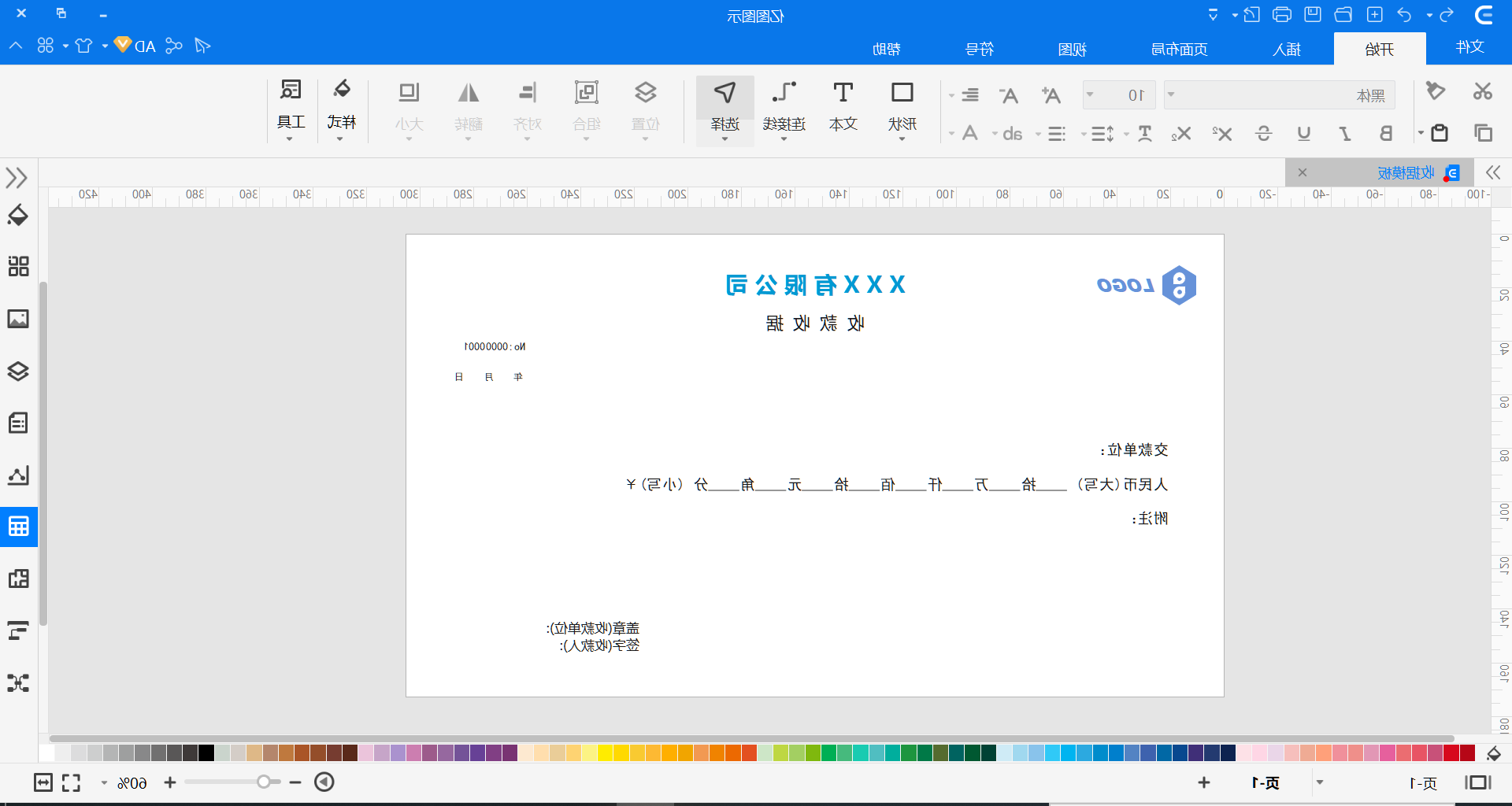This screenshot has width=1512, height=806.
Task: Activate the Format Painter brush icon
Action: tap(1436, 91)
